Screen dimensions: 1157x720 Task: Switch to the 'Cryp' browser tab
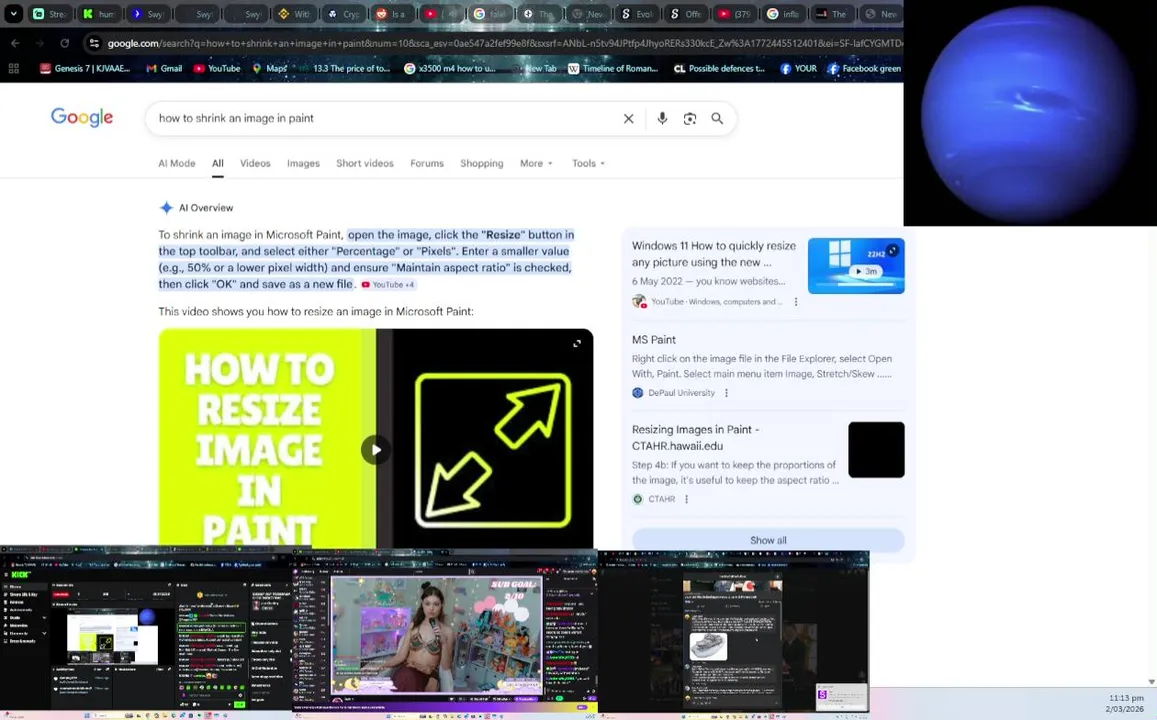(x=342, y=13)
